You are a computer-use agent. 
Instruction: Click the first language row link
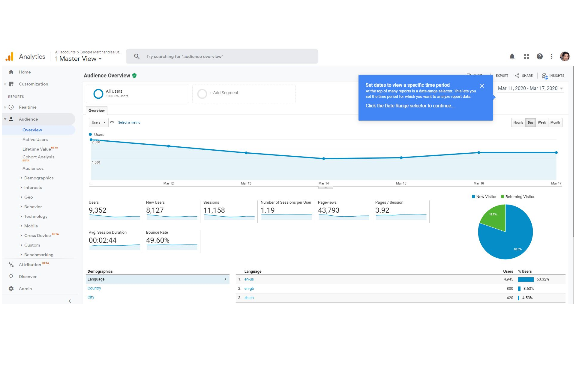click(x=249, y=280)
